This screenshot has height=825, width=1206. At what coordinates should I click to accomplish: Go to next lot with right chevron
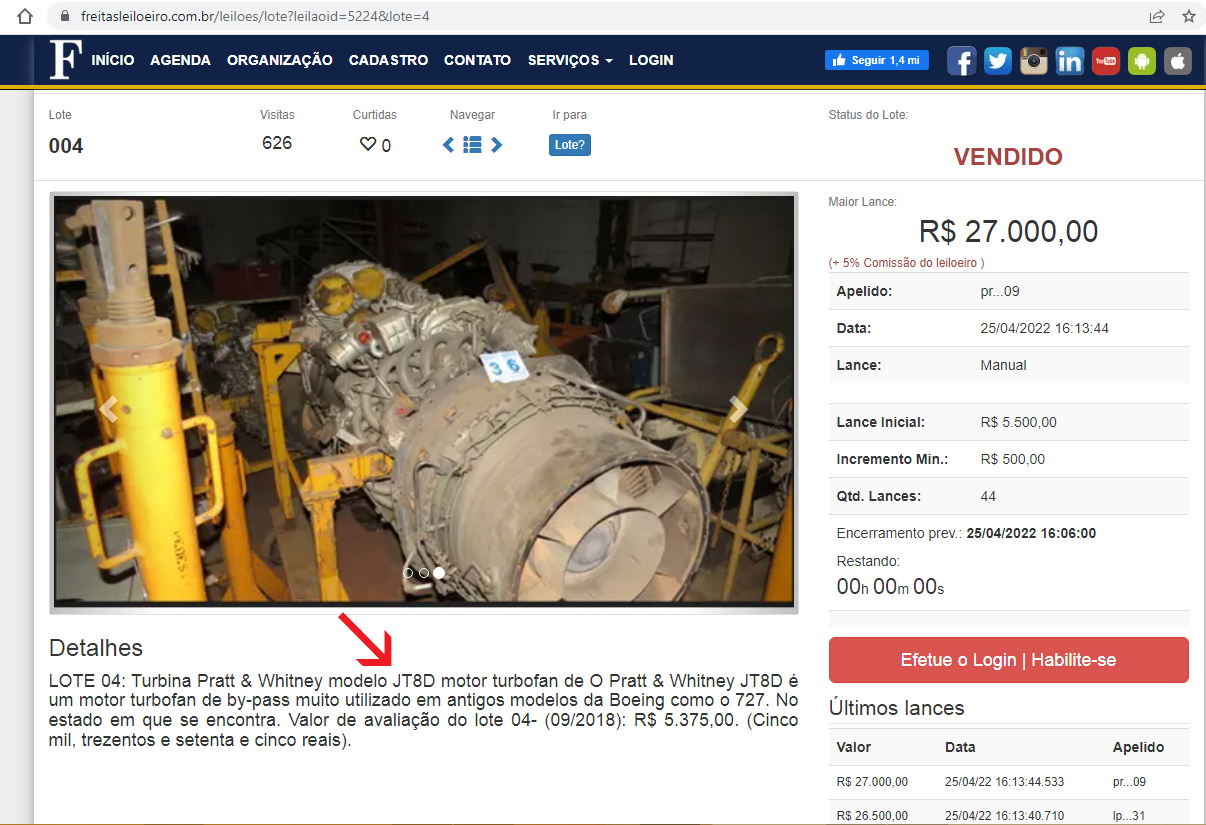coord(496,145)
